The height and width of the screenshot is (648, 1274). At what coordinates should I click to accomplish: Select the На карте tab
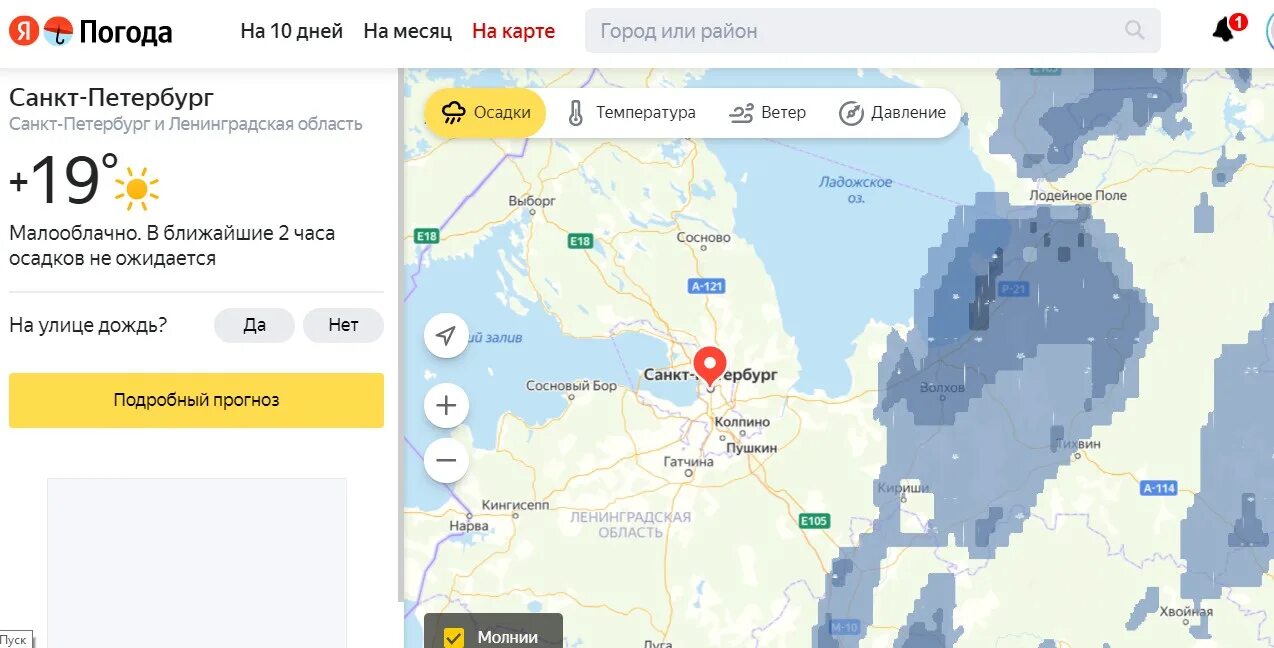pos(513,31)
